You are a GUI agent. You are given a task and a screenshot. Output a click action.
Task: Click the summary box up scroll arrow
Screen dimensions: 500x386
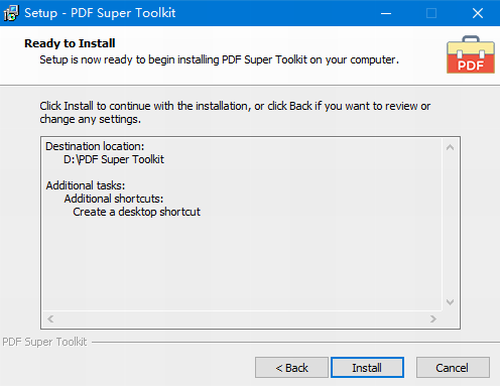point(450,147)
